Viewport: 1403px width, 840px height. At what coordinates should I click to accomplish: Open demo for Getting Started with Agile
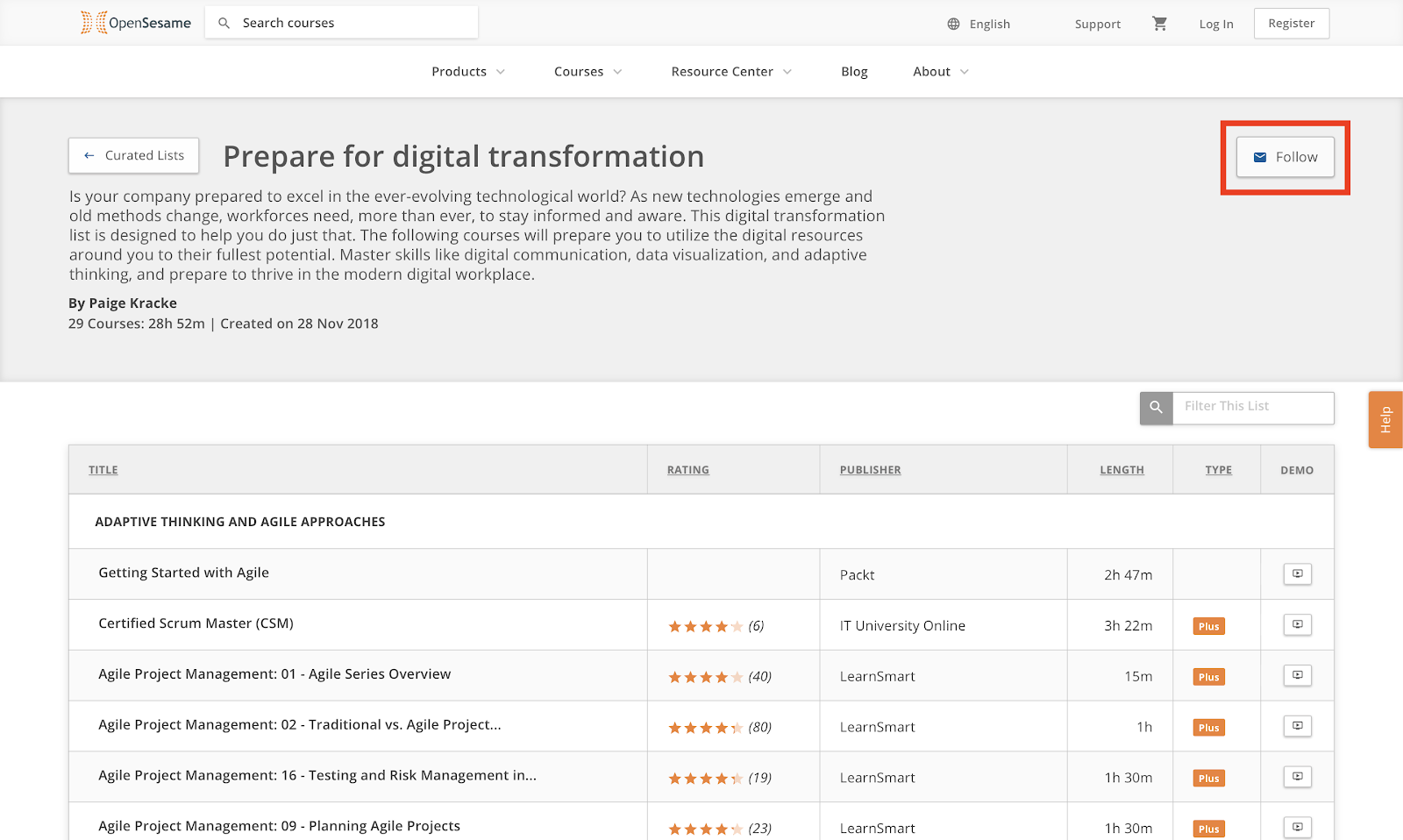[1297, 573]
